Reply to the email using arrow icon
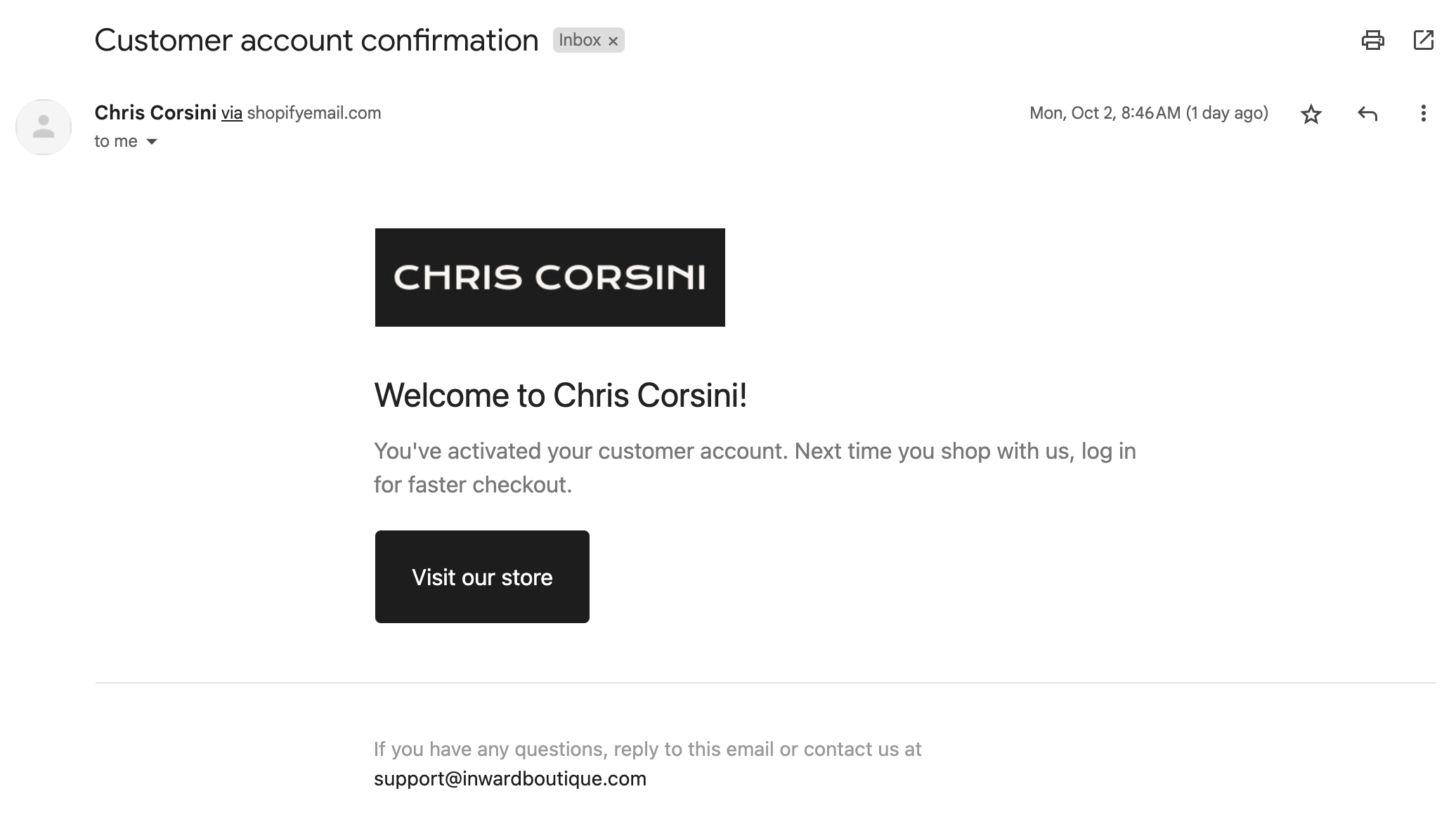This screenshot has height=829, width=1456. pyautogui.click(x=1367, y=114)
